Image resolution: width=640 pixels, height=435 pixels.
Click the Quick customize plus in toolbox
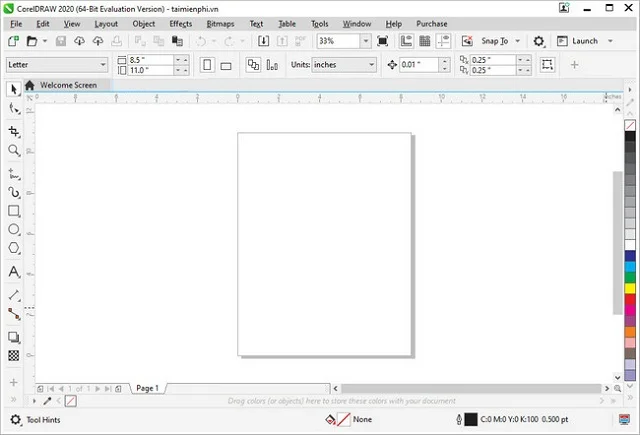point(13,382)
